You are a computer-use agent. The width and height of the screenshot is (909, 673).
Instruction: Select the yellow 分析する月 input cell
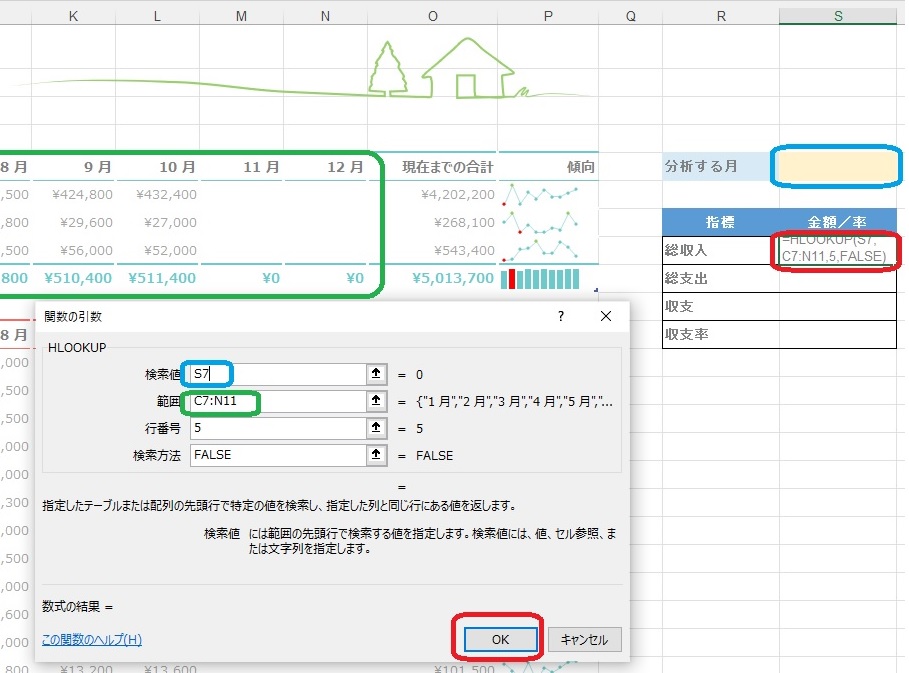(837, 166)
